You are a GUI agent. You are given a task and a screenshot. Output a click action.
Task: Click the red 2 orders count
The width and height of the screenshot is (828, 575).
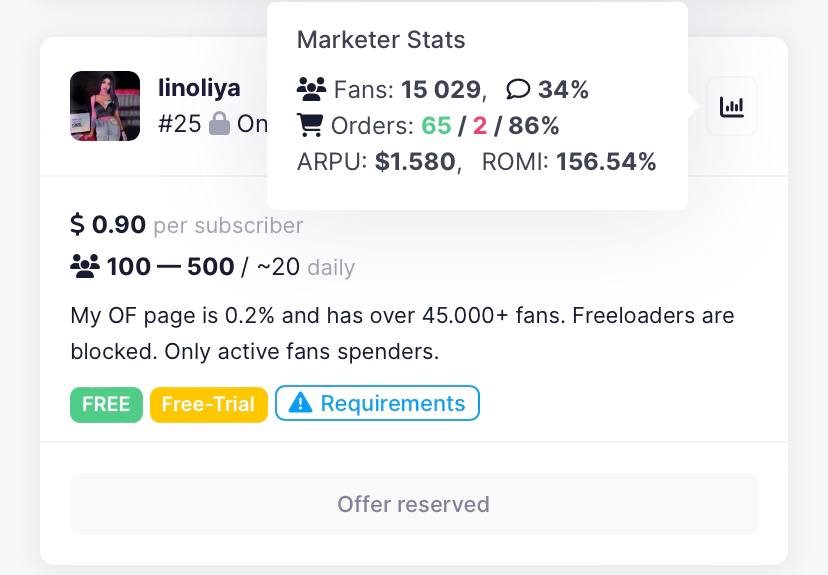479,126
